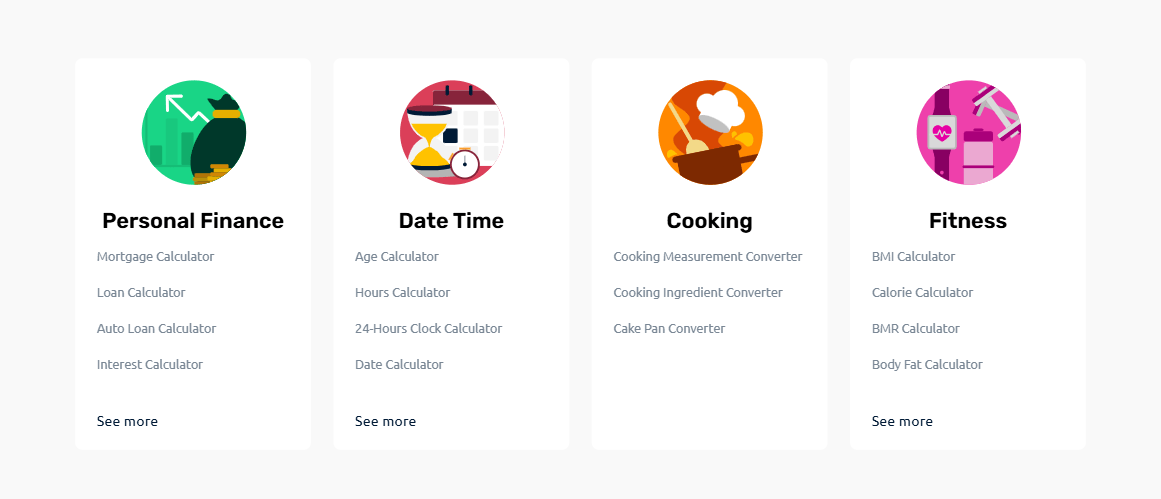
Task: Click the Date Time hourglass calendar icon
Action: 451,133
